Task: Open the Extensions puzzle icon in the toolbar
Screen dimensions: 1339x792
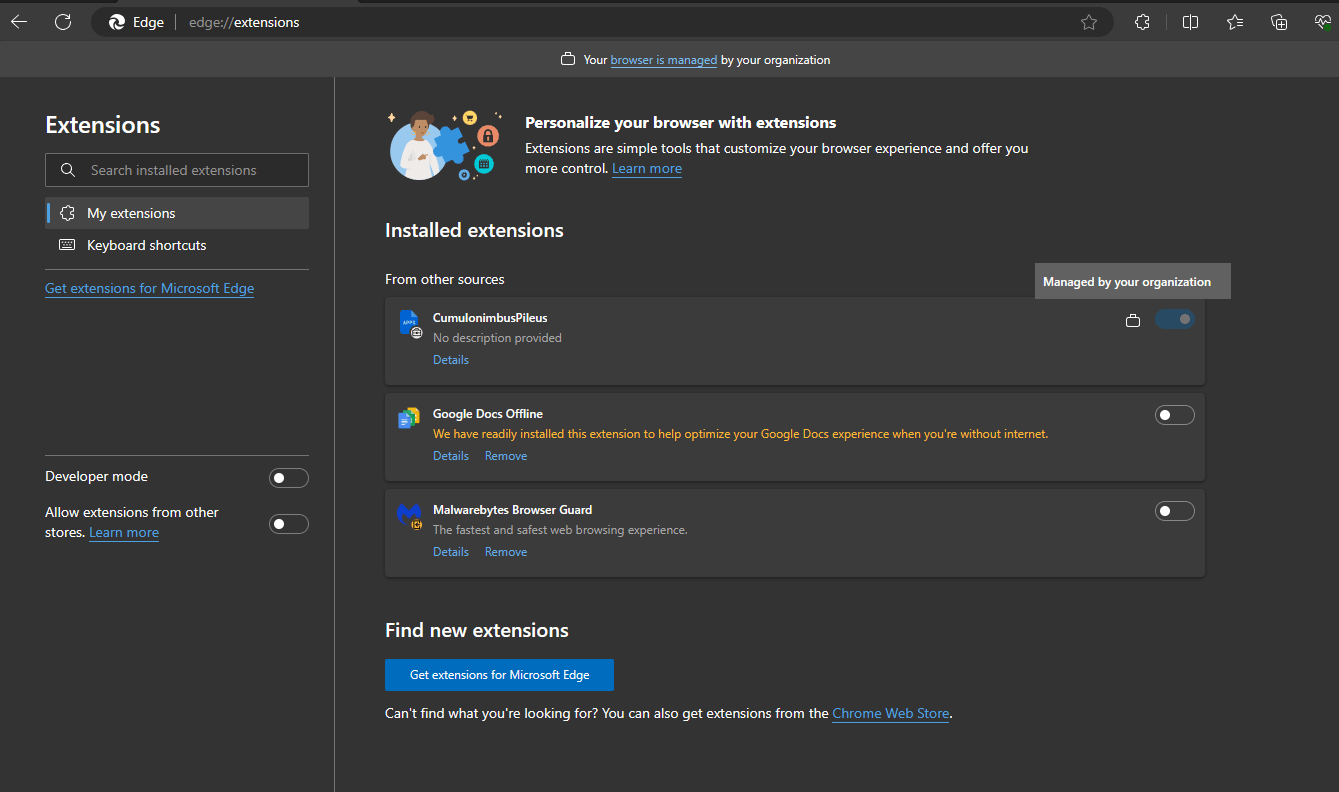Action: point(1143,22)
